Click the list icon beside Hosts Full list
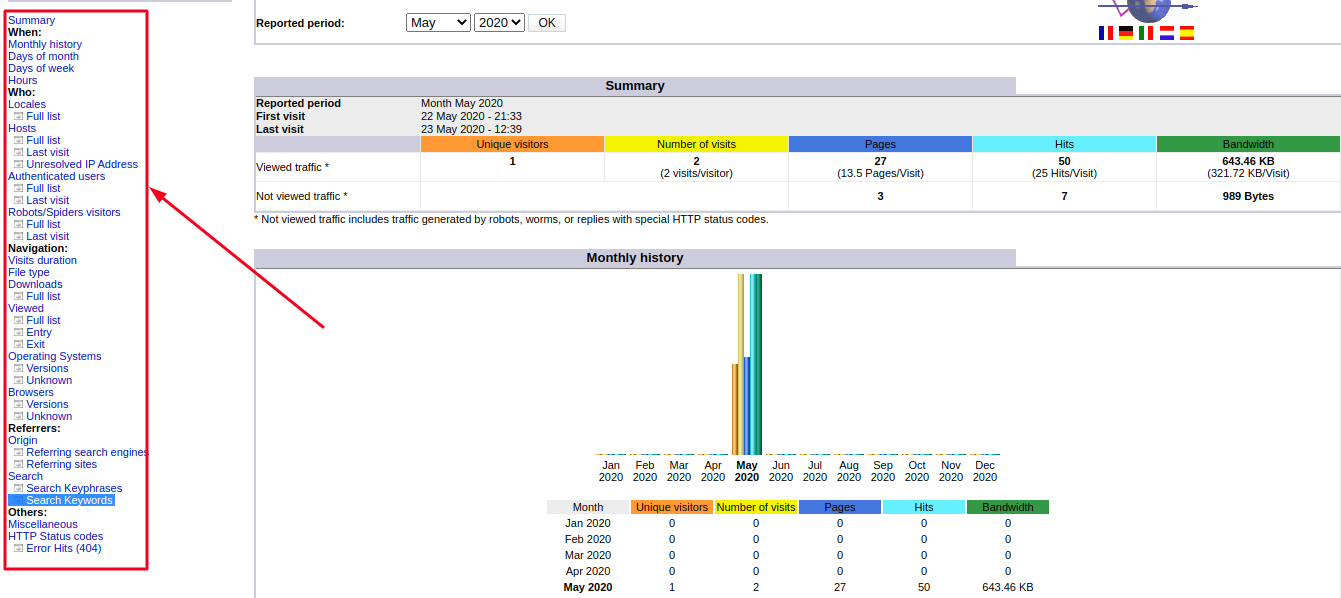 click(18, 140)
